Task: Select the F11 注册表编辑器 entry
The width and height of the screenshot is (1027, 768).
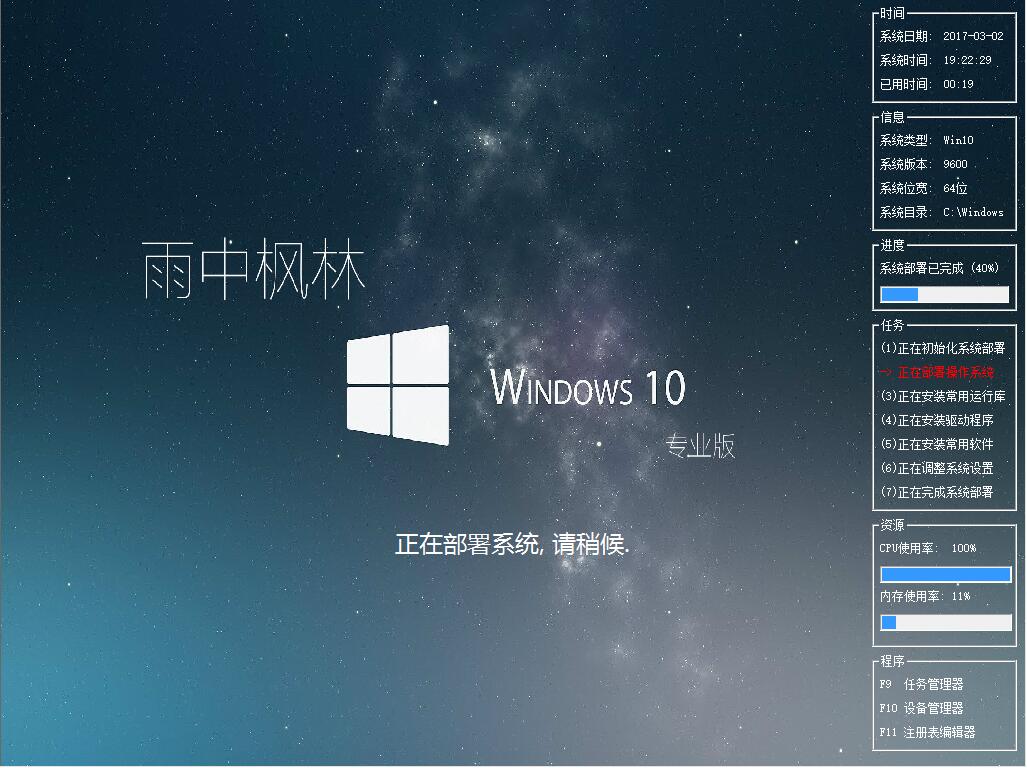Action: pos(927,732)
